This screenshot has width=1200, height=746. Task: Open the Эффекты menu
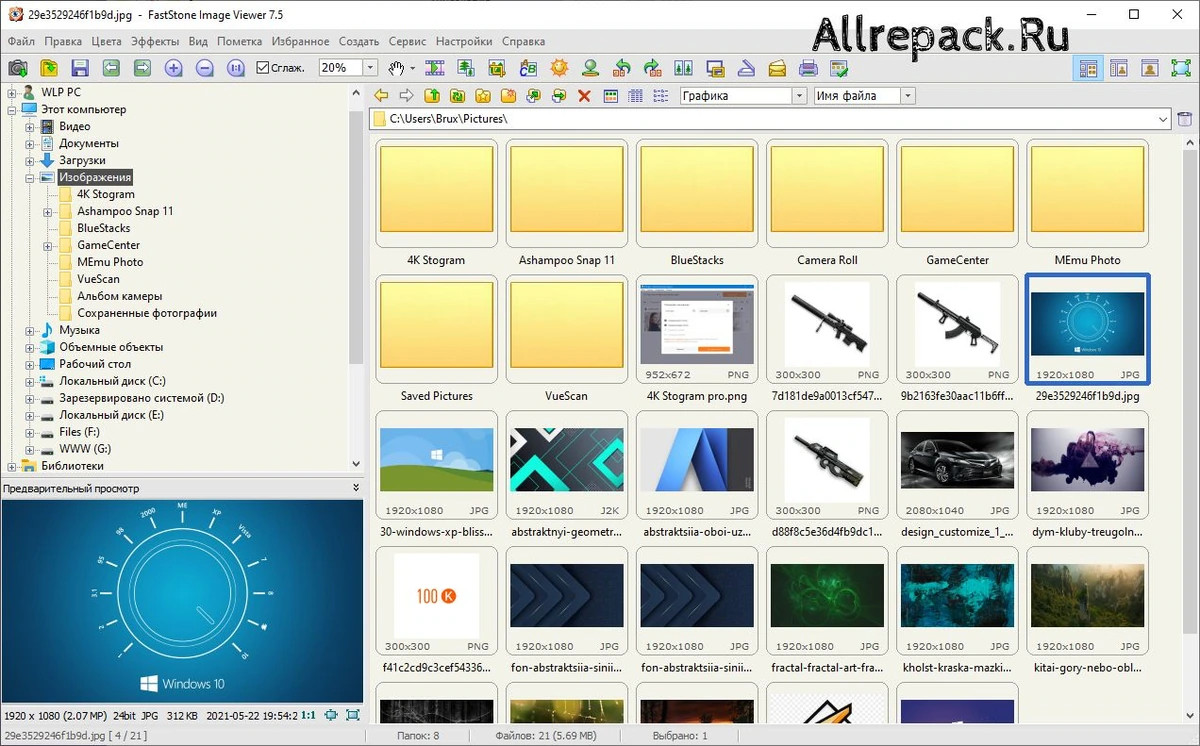pos(155,41)
